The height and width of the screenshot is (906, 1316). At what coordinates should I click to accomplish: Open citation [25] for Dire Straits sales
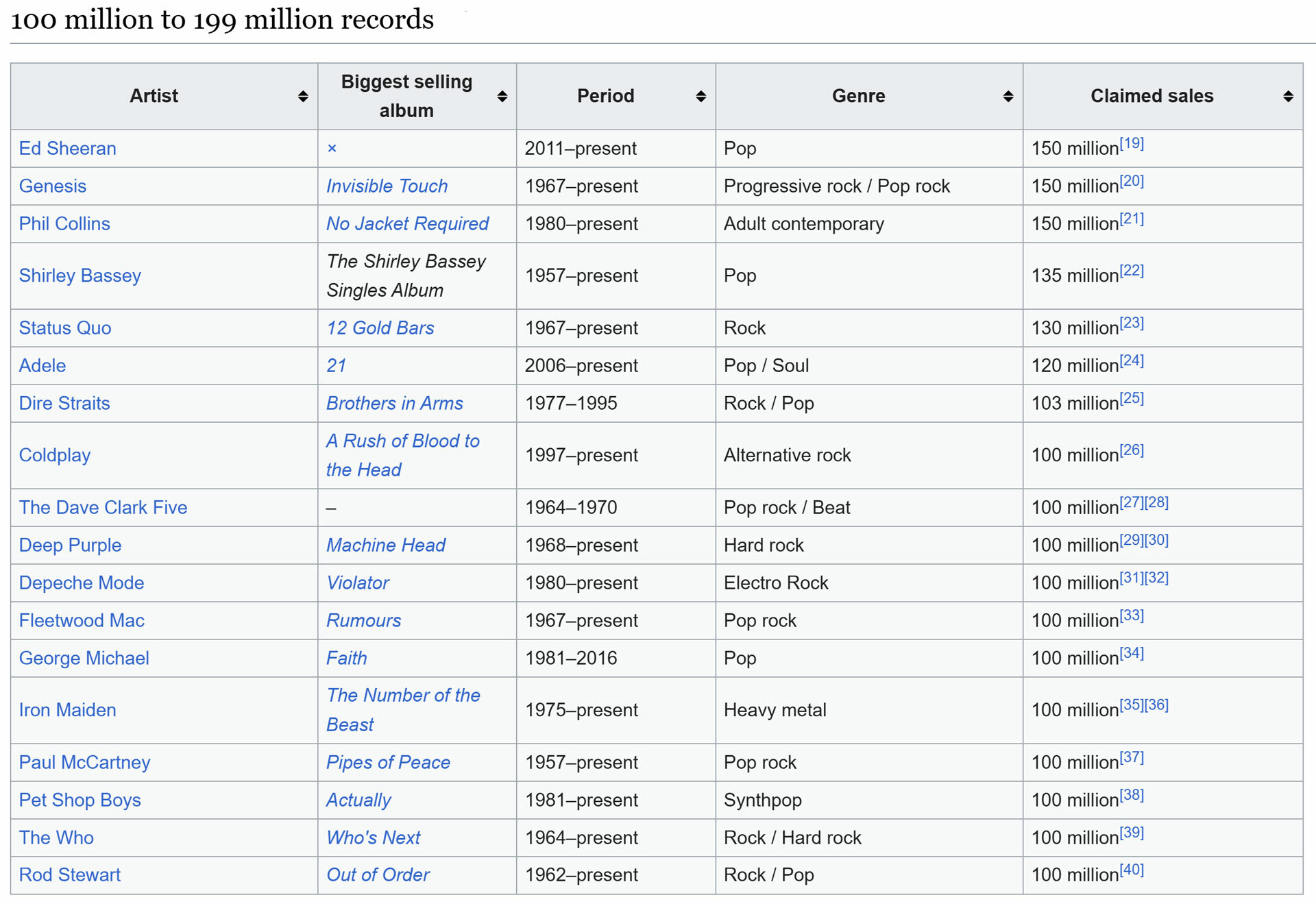pyautogui.click(x=1132, y=399)
